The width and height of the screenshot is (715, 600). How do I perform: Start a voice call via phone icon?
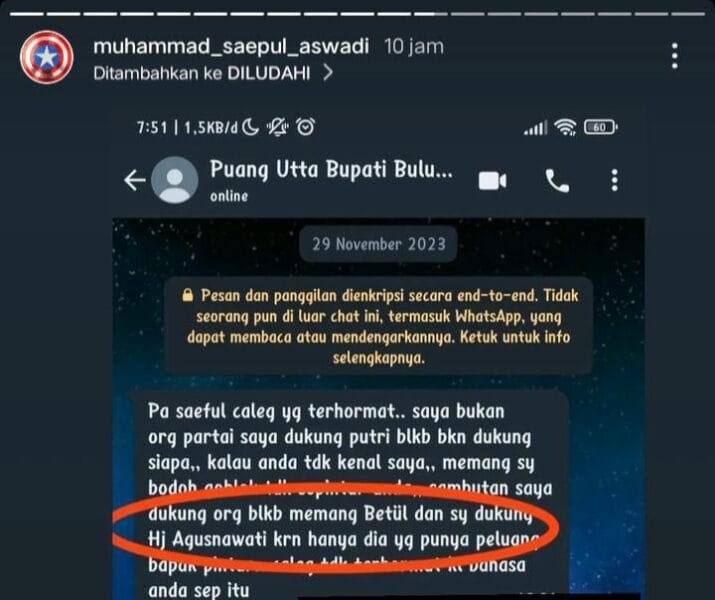pyautogui.click(x=557, y=181)
